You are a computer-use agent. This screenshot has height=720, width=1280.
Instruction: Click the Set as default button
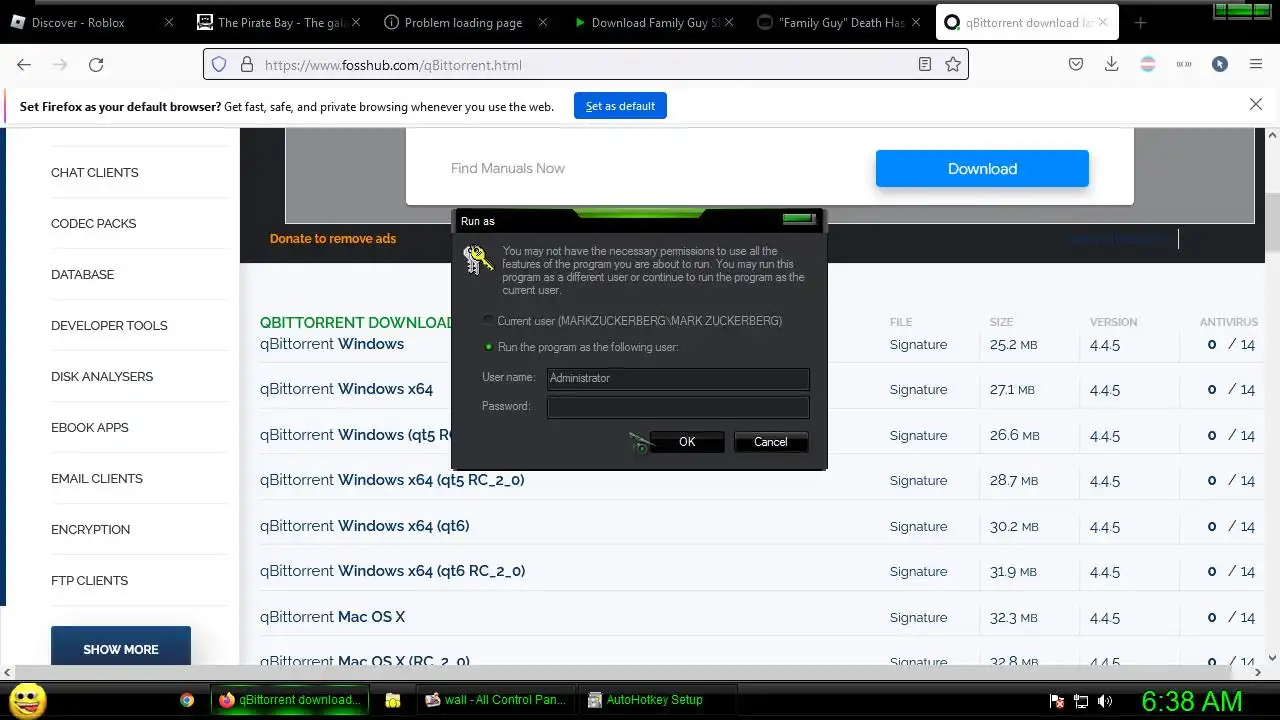(x=620, y=106)
